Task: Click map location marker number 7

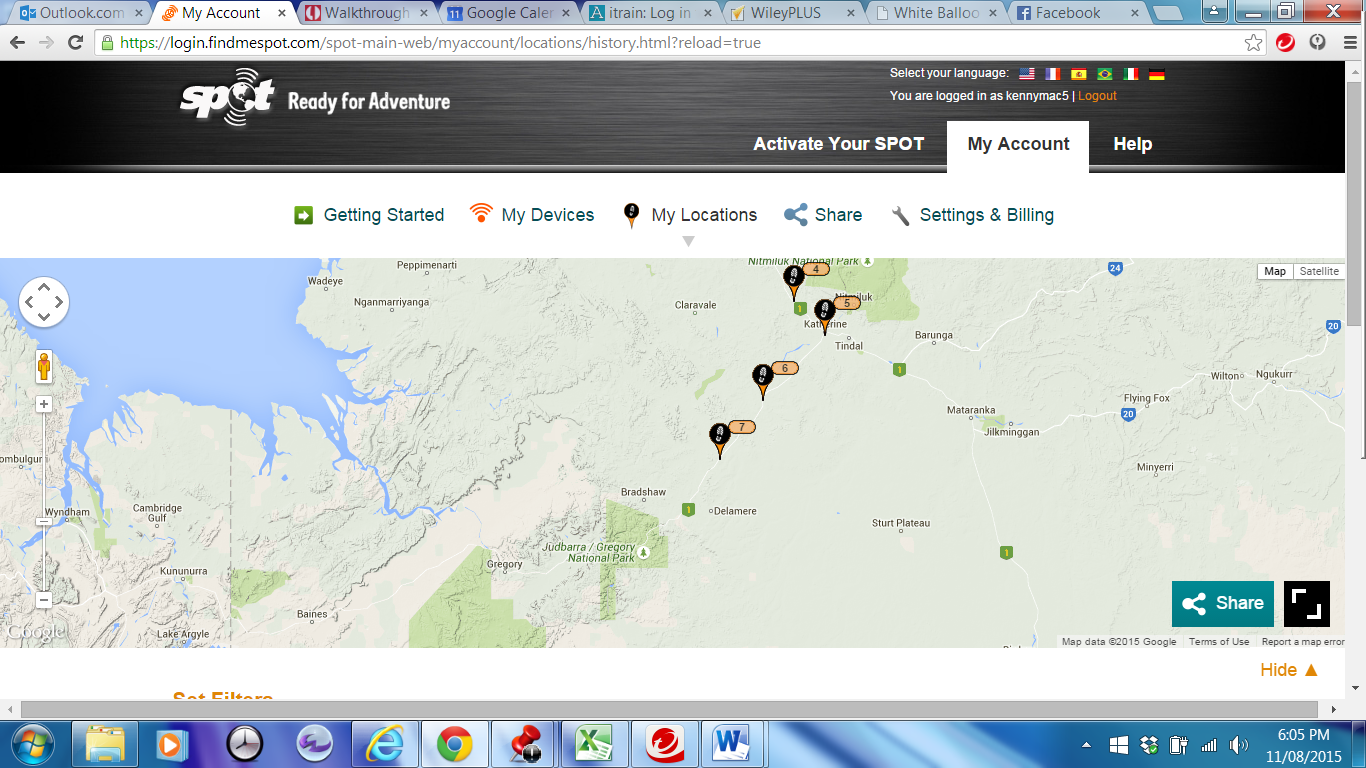Action: coord(719,437)
